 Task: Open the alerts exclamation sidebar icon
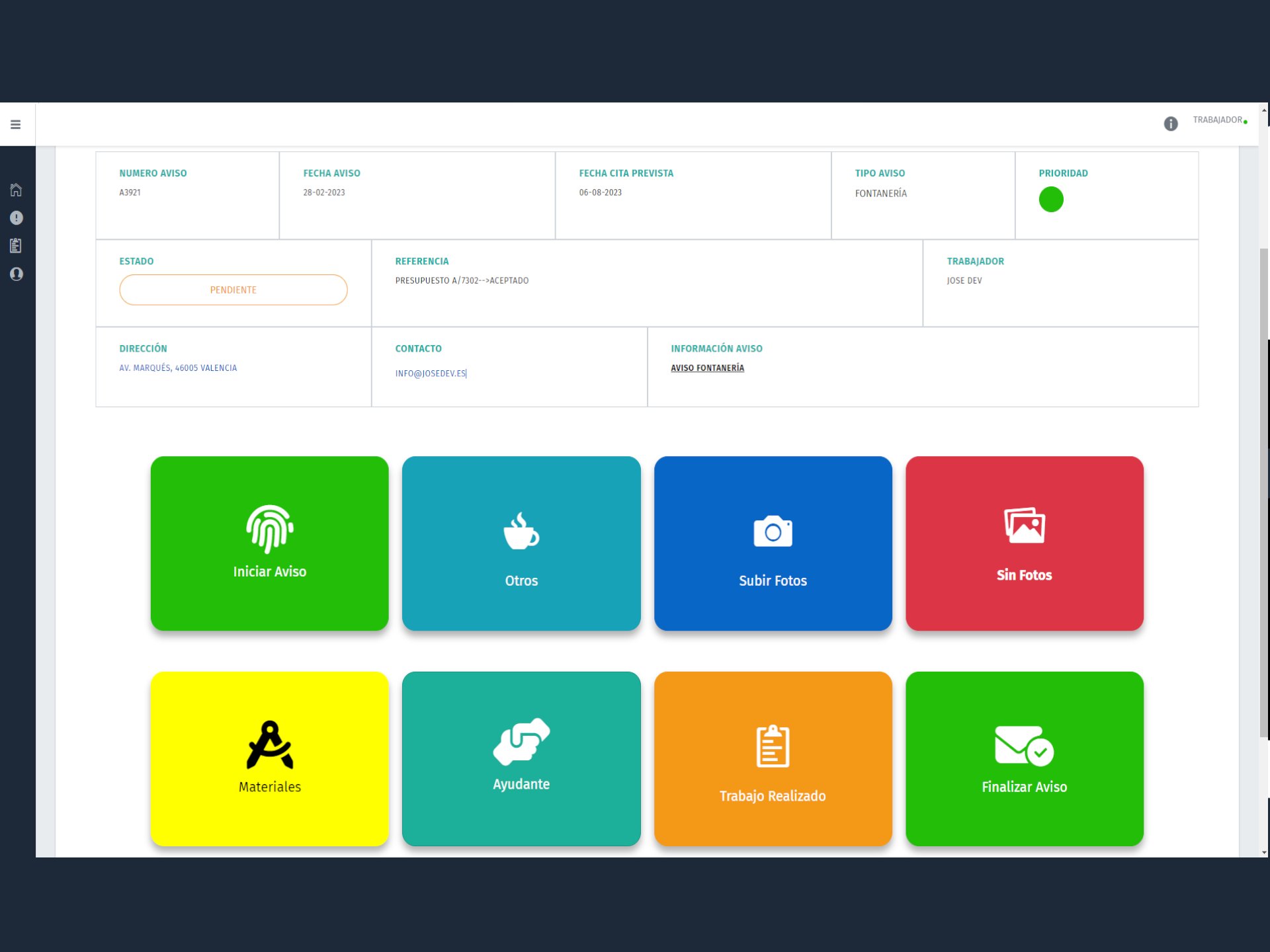click(x=16, y=218)
